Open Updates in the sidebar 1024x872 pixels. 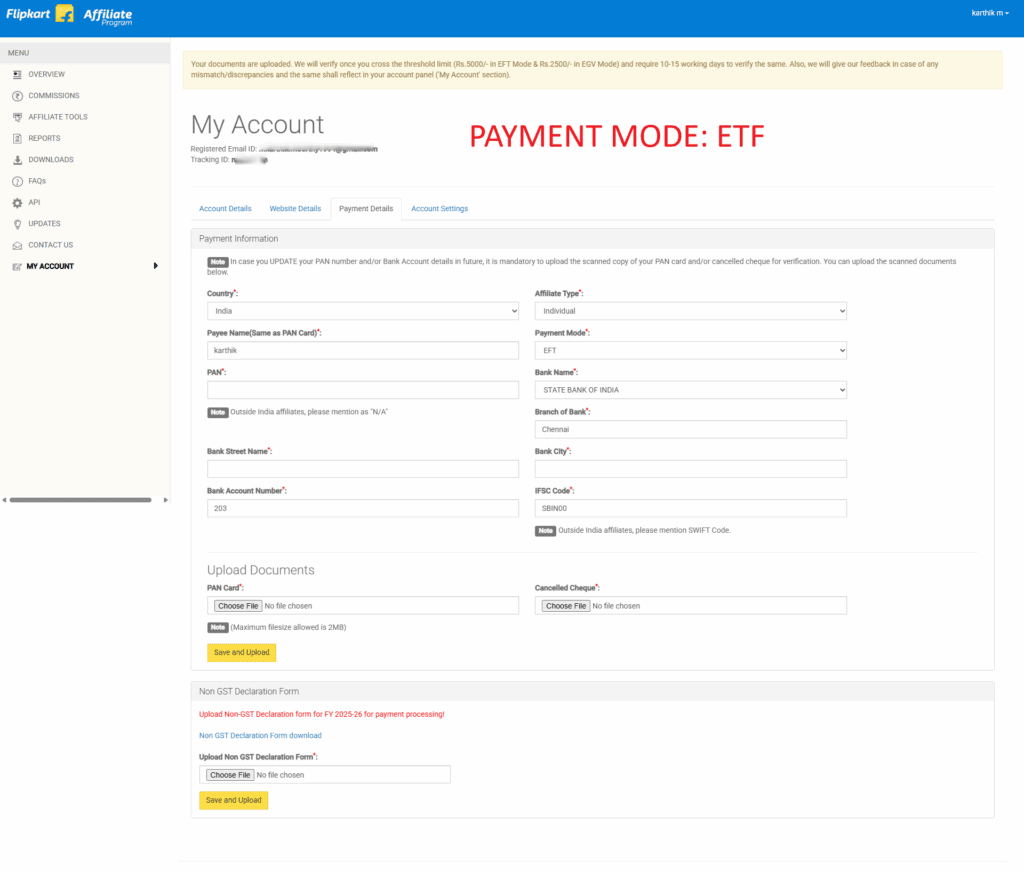[x=44, y=224]
